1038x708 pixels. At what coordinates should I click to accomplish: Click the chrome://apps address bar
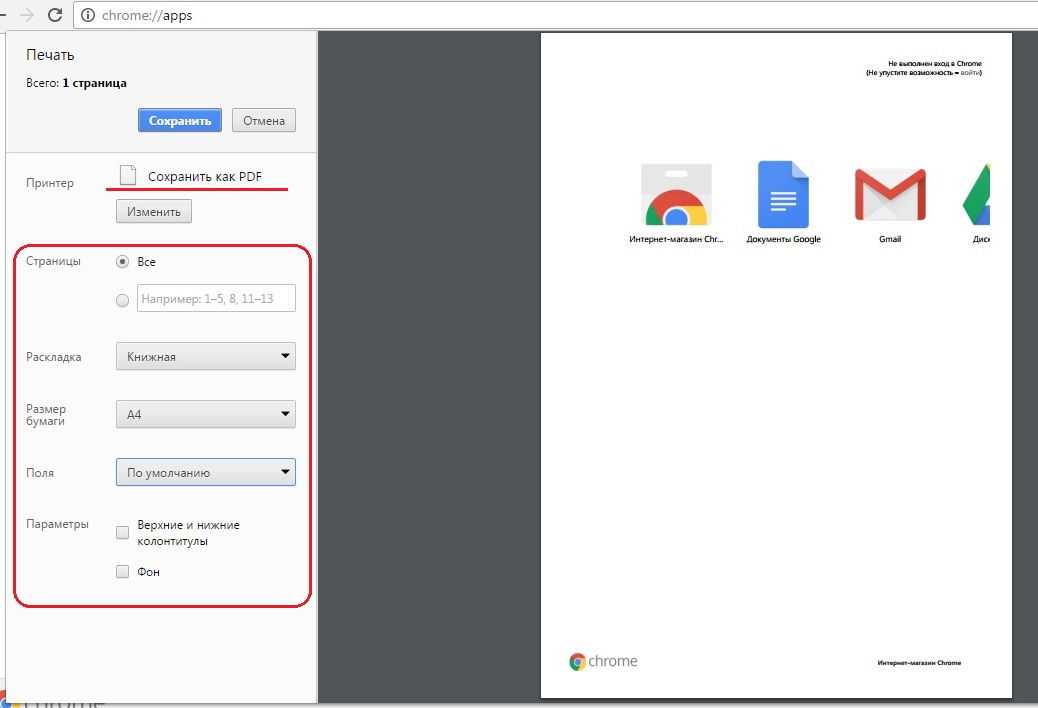555,15
